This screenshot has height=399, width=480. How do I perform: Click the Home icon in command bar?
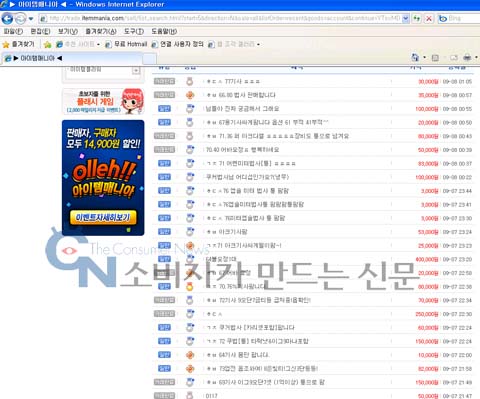(x=415, y=57)
